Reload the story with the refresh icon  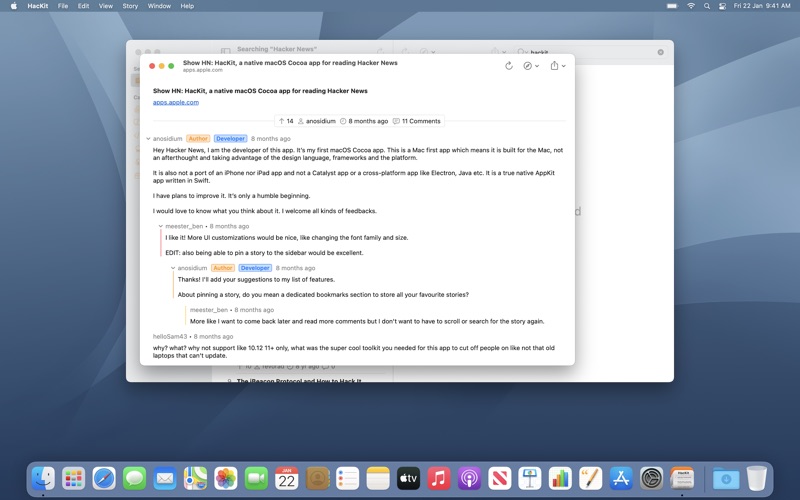tap(509, 66)
